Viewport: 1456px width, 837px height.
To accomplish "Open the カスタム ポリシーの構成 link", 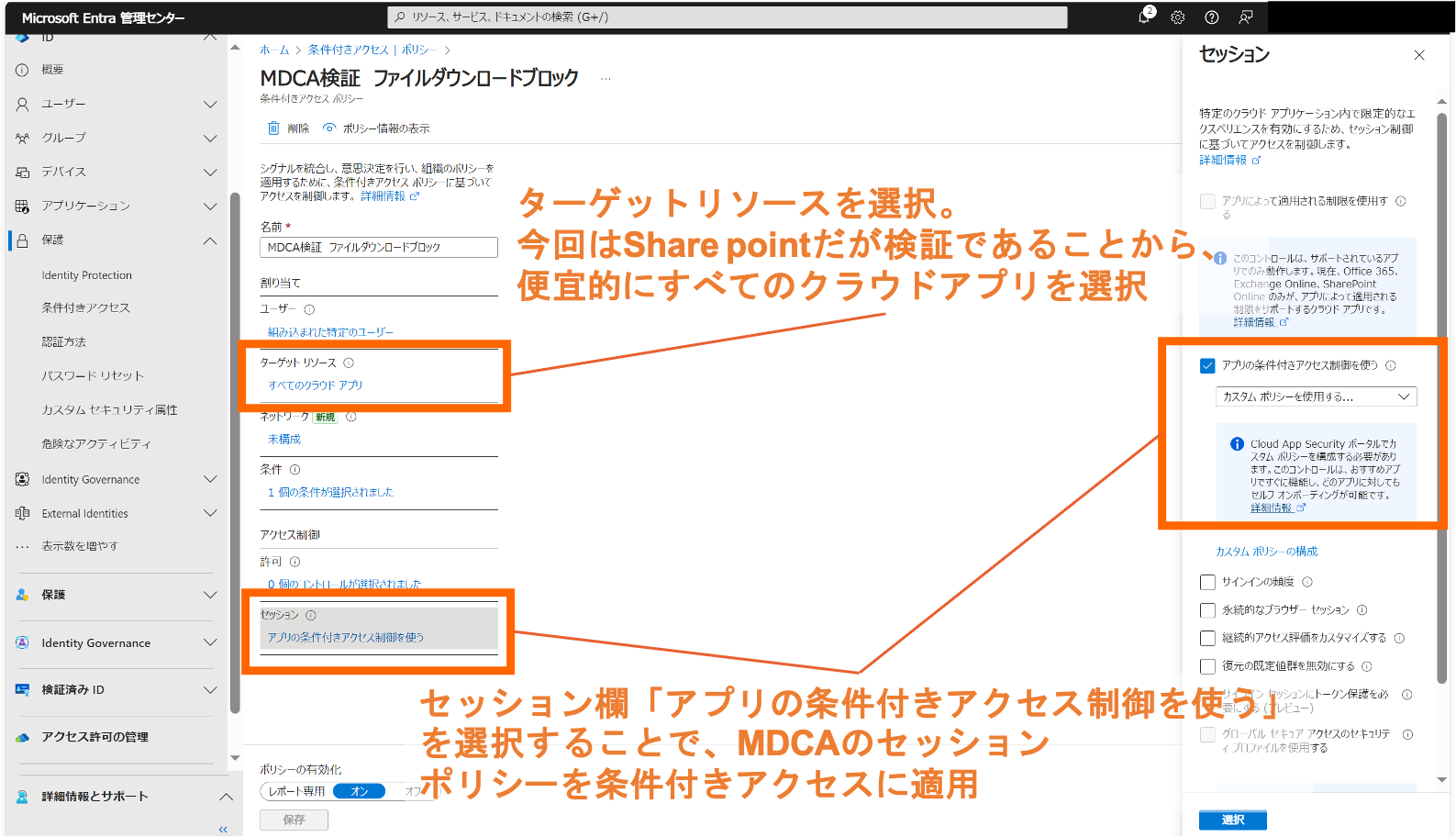I will tap(1266, 552).
